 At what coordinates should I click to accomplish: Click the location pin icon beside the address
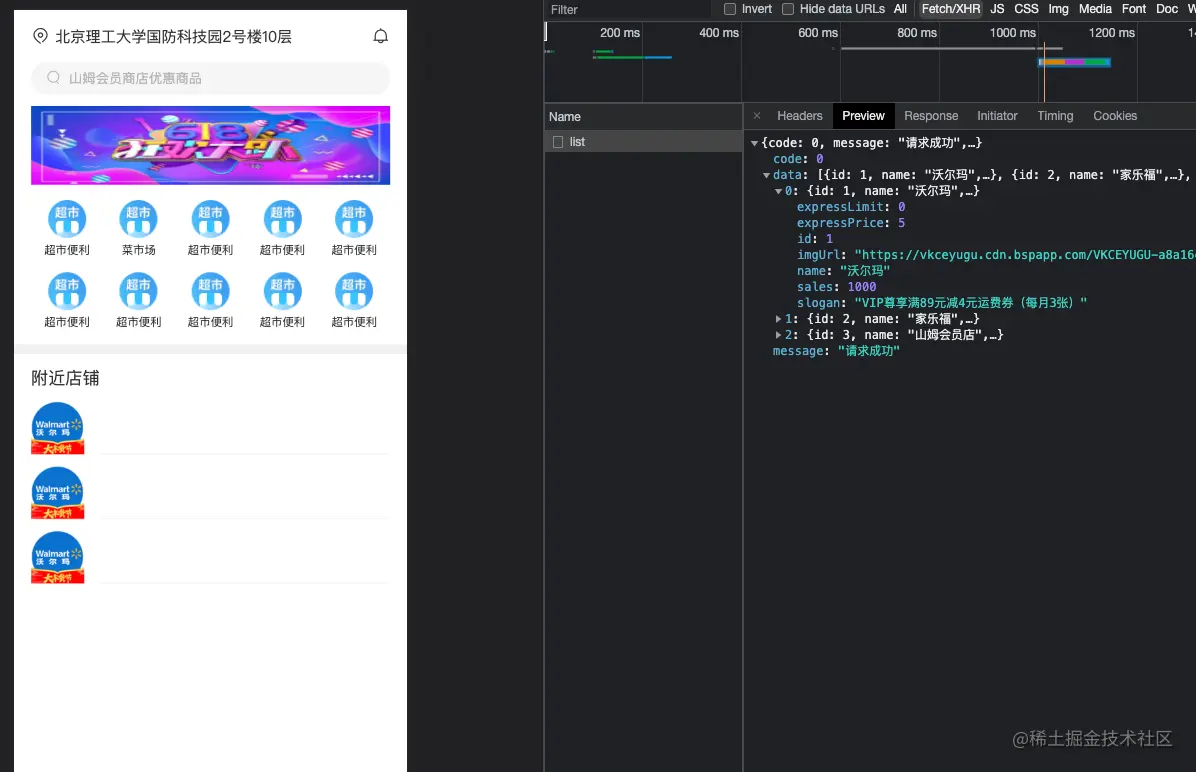(x=40, y=36)
